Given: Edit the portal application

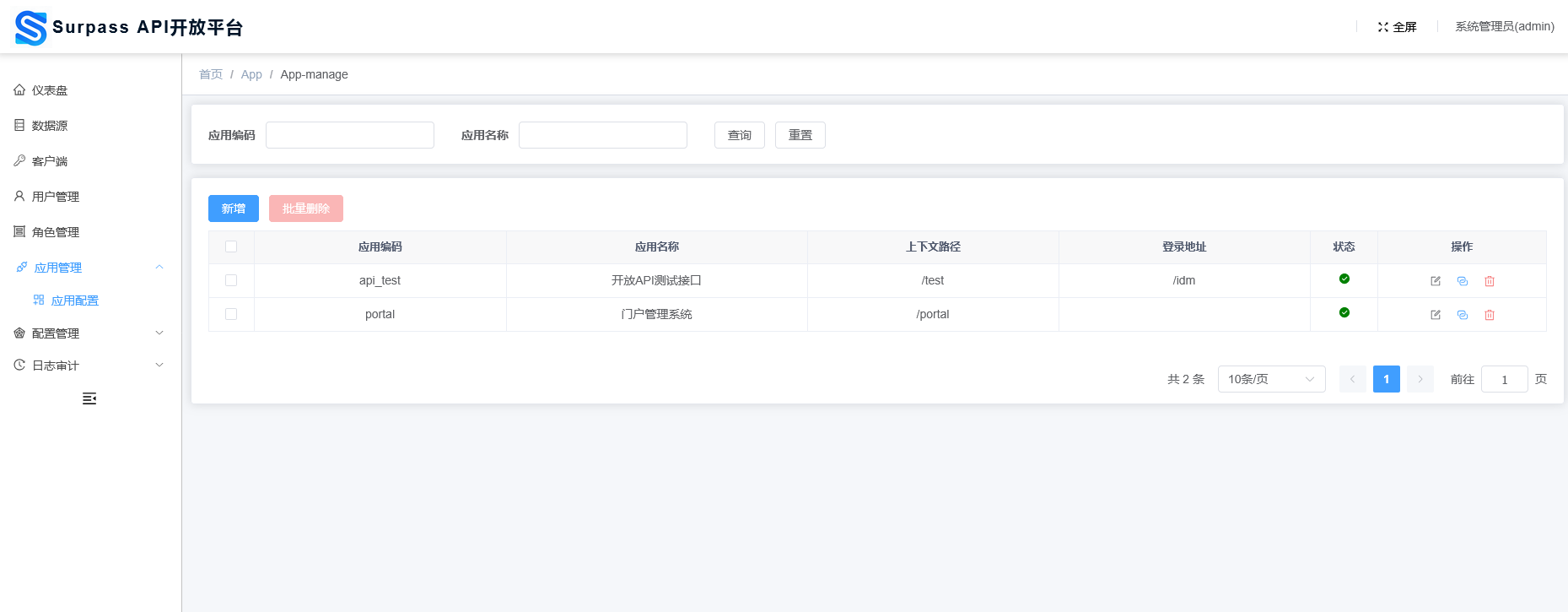Looking at the screenshot, I should coord(1436,315).
